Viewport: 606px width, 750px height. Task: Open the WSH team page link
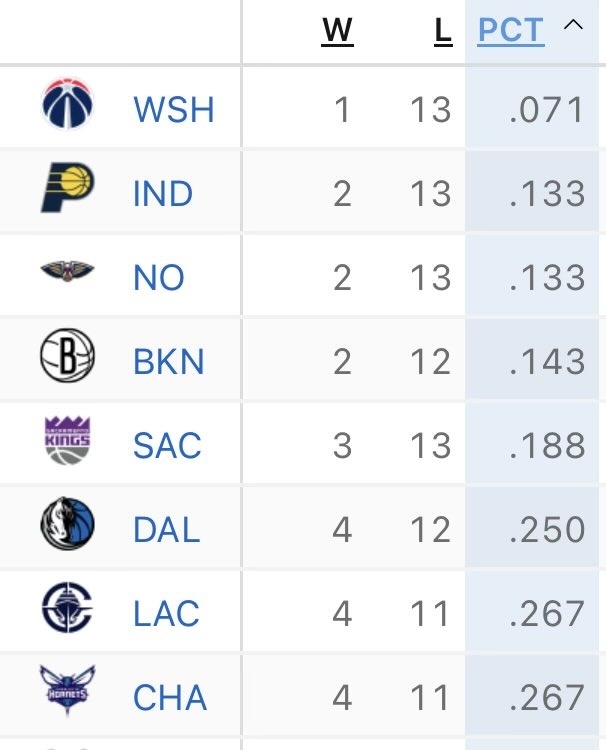coord(173,110)
